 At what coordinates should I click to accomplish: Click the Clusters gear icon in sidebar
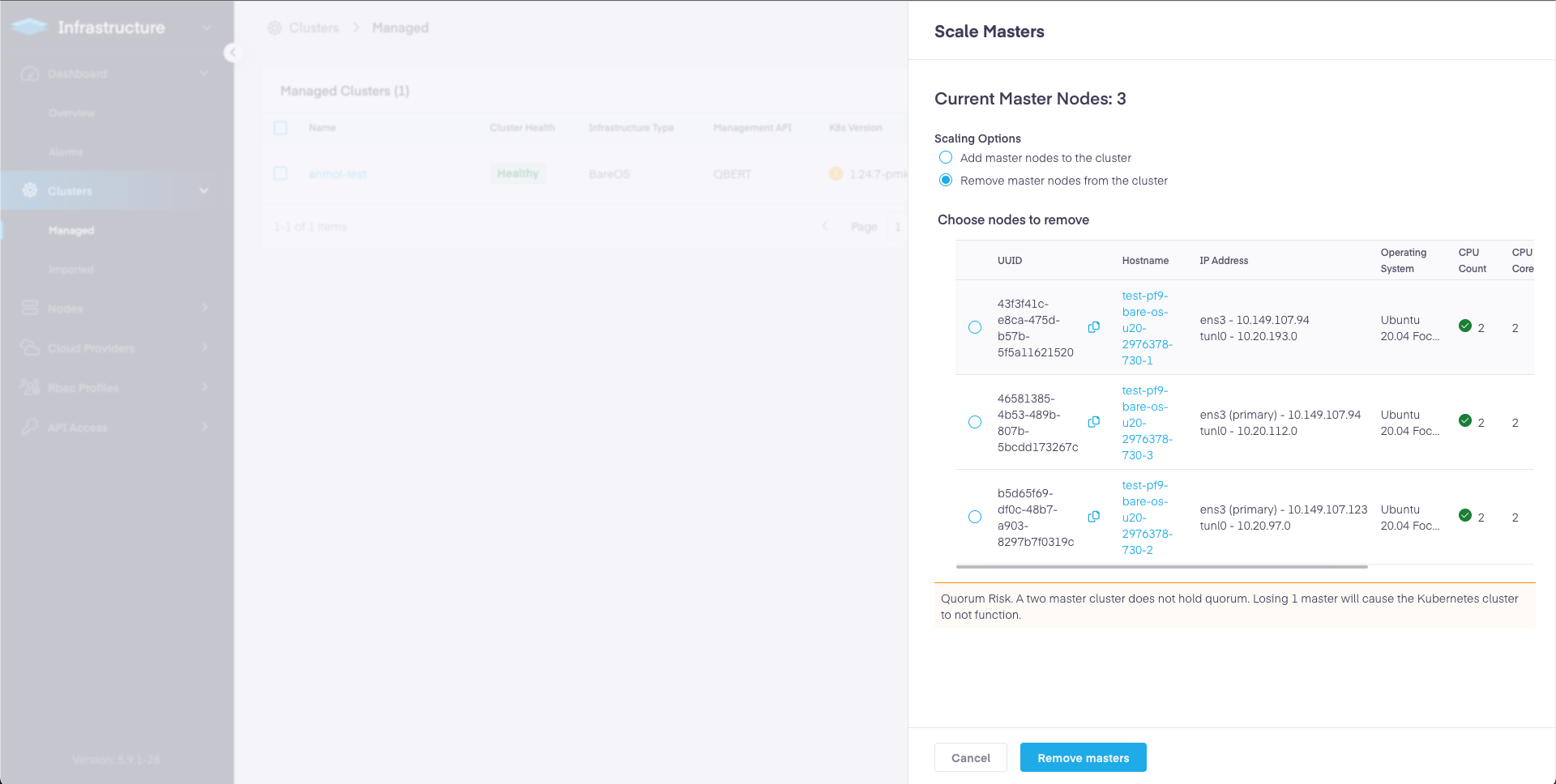click(30, 190)
